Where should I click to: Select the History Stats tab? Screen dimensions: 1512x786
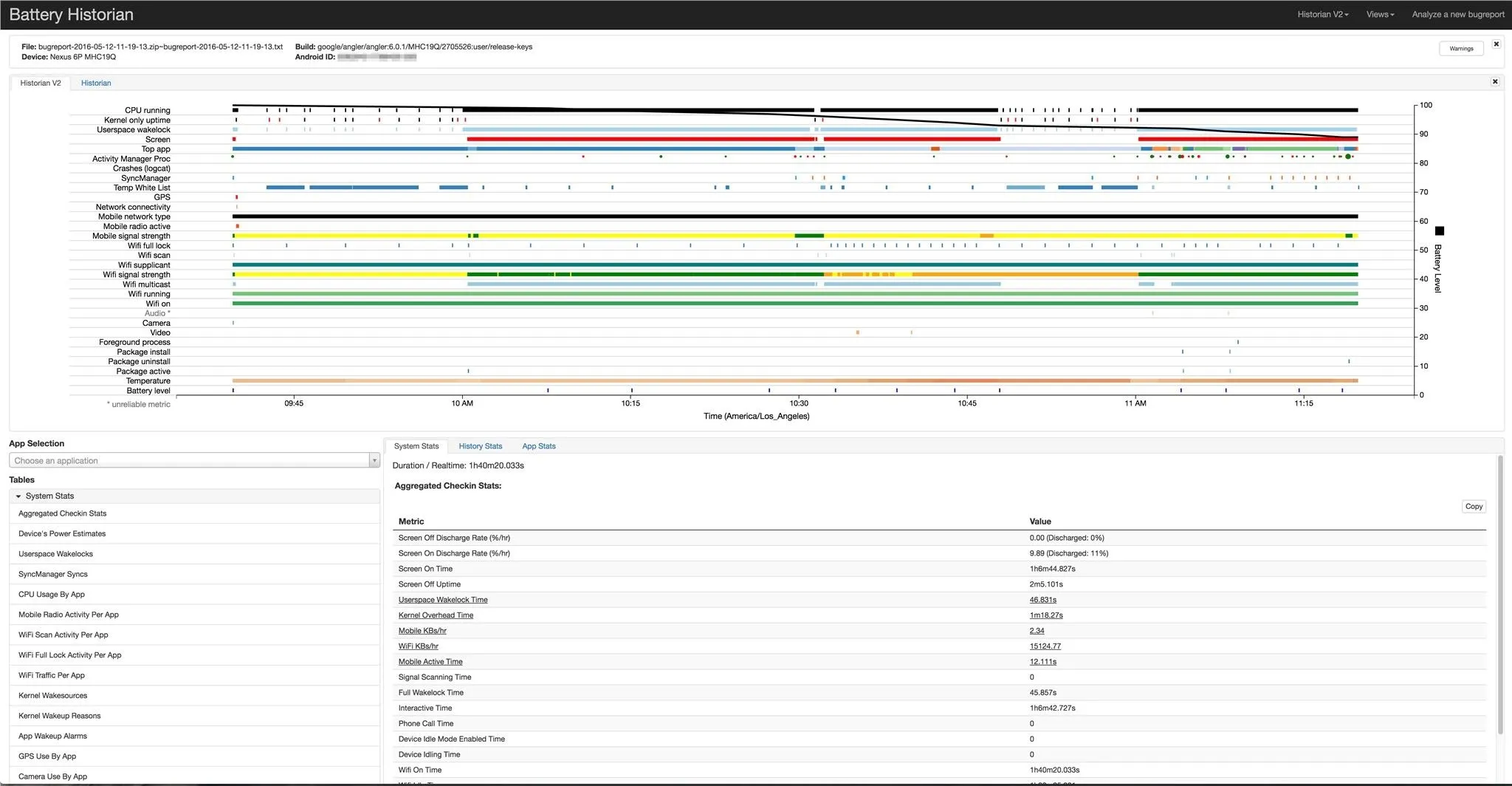tap(481, 446)
